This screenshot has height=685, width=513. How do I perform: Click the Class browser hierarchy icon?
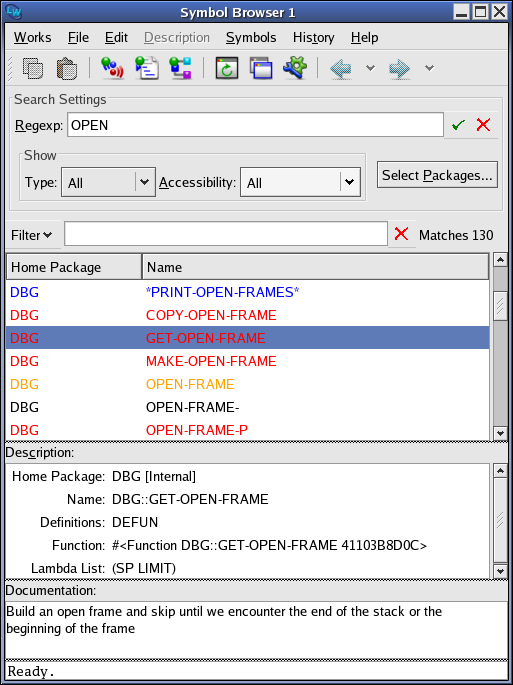(x=180, y=68)
